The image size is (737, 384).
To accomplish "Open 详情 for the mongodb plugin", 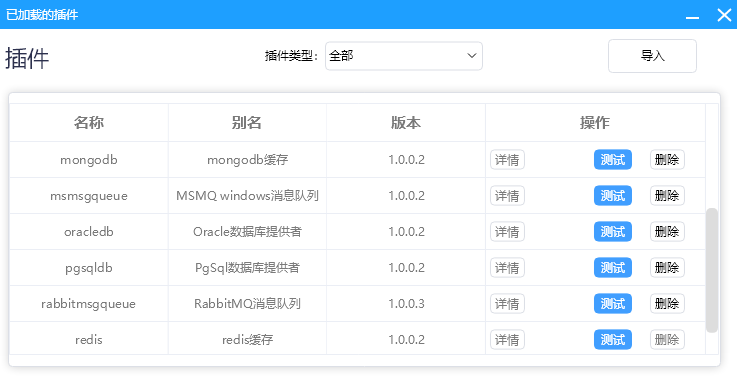I will click(507, 160).
